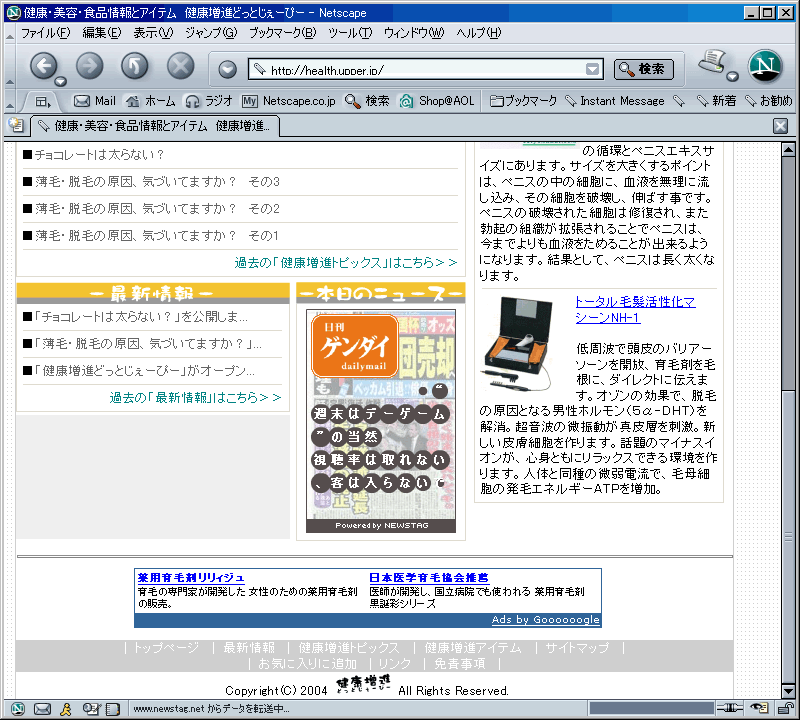Open the print options dropdown arrow
800x720 pixels.
click(x=732, y=77)
